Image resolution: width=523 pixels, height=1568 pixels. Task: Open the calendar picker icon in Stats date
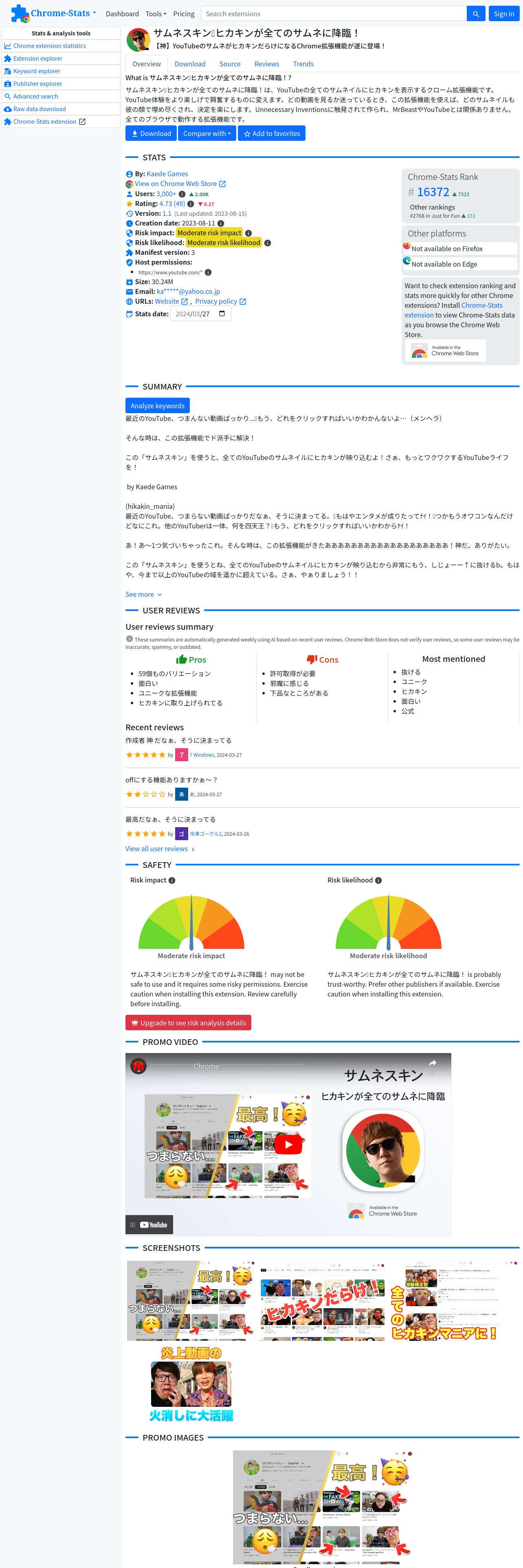[222, 314]
